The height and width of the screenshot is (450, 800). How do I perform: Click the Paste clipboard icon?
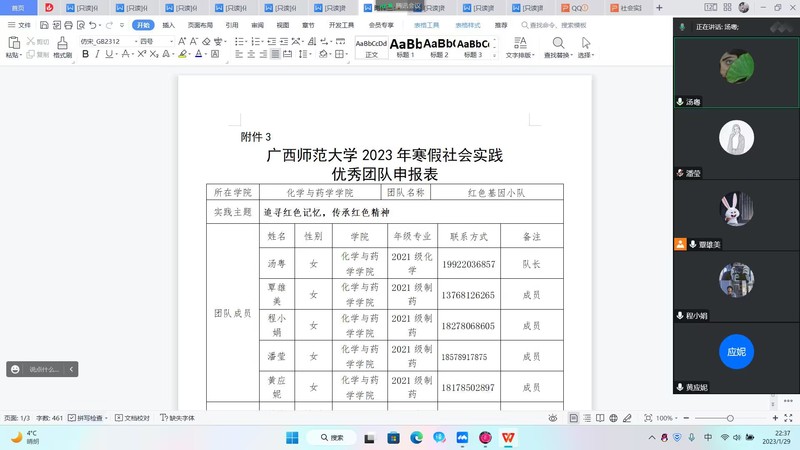point(13,43)
